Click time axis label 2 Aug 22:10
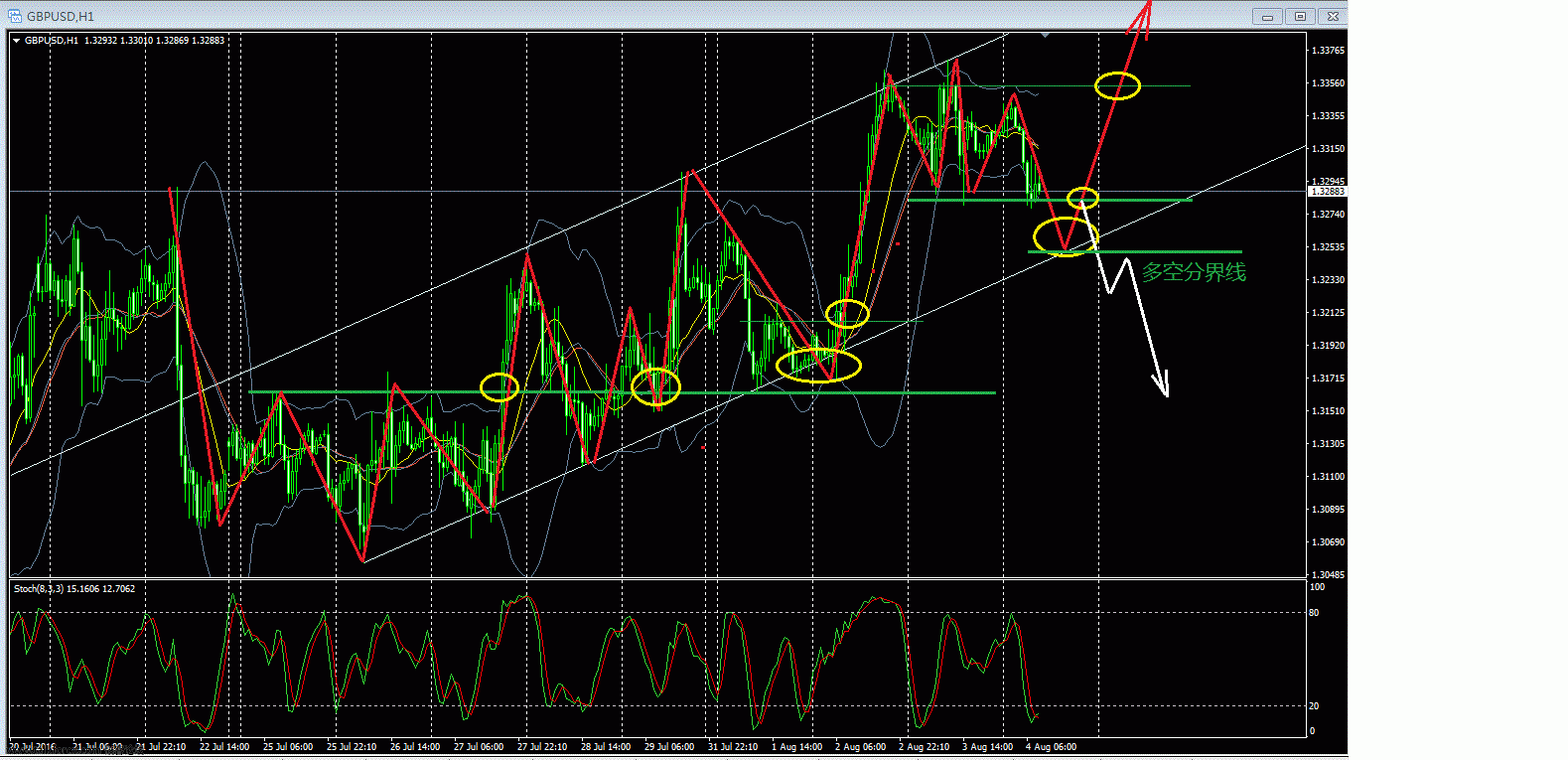1568x760 pixels. pyautogui.click(x=924, y=746)
